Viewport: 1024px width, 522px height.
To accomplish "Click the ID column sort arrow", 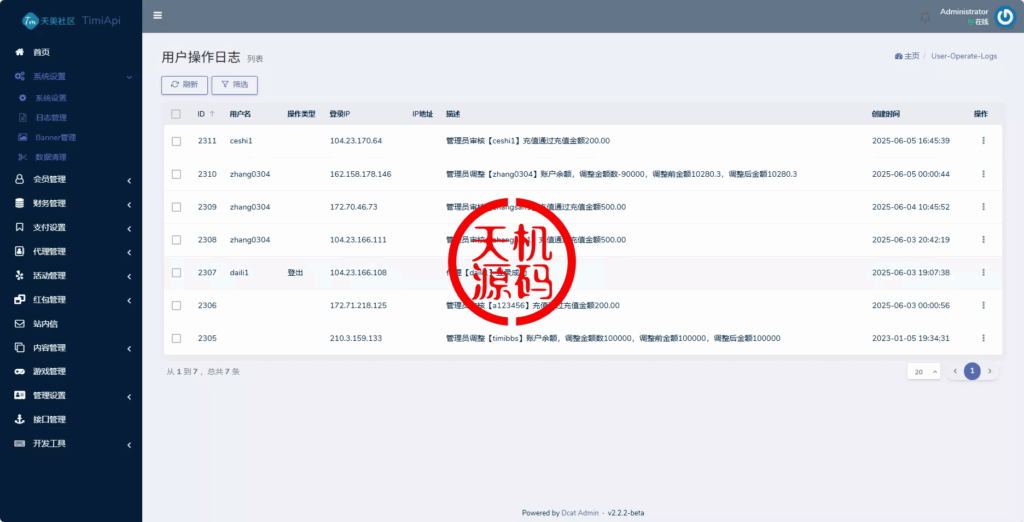I will click(x=212, y=114).
